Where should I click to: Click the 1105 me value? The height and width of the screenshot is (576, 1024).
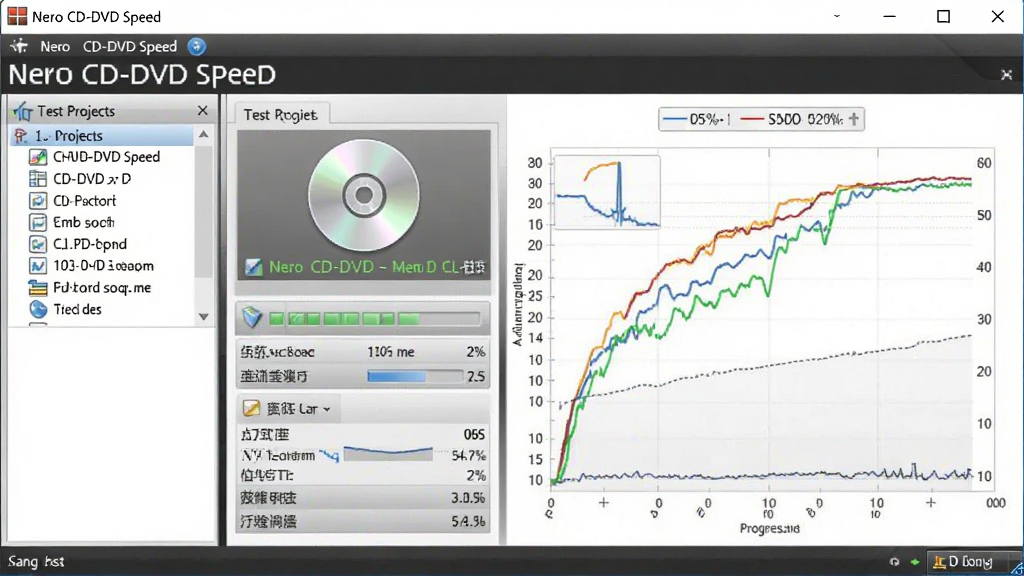(x=391, y=352)
